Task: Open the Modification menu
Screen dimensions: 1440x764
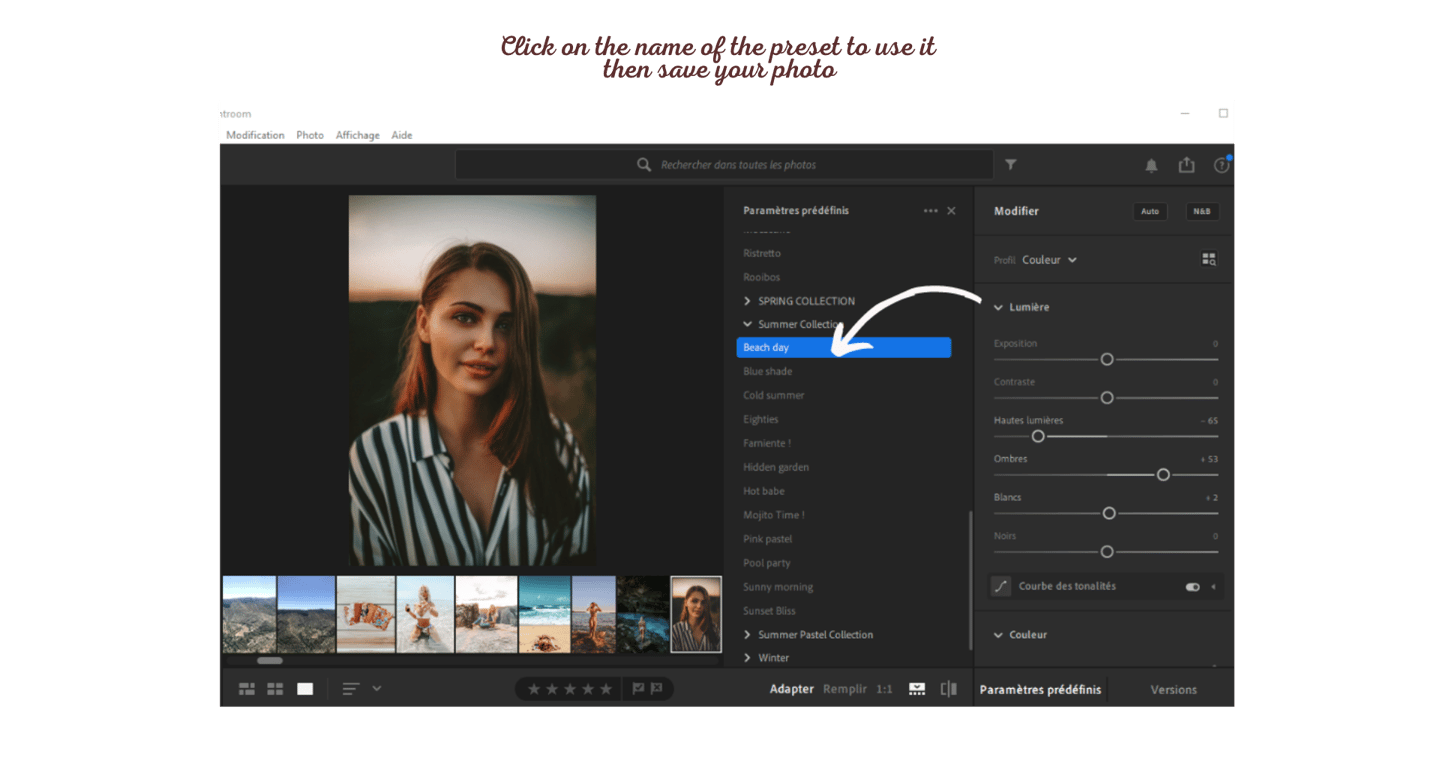Action: [255, 135]
